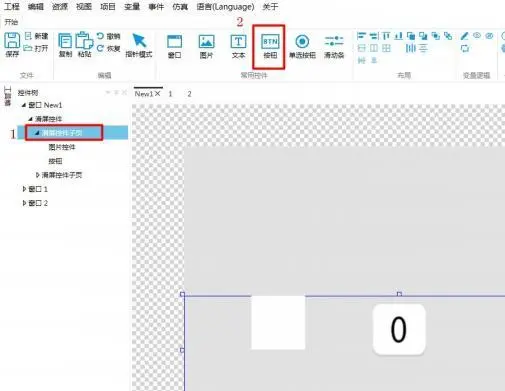Screen dimensions: 505x391
Task: Select the white image widget on canvas
Action: [x=278, y=322]
